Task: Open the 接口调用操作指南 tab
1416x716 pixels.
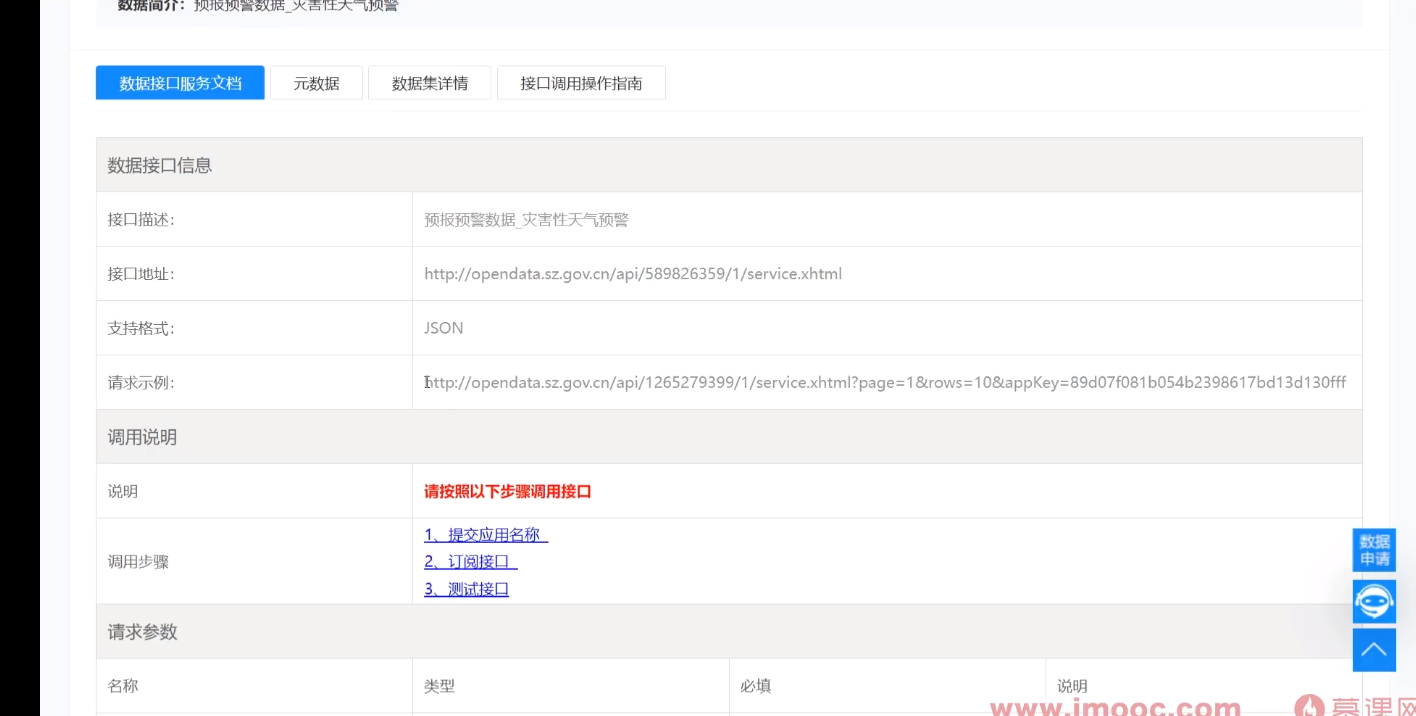Action: [x=581, y=83]
